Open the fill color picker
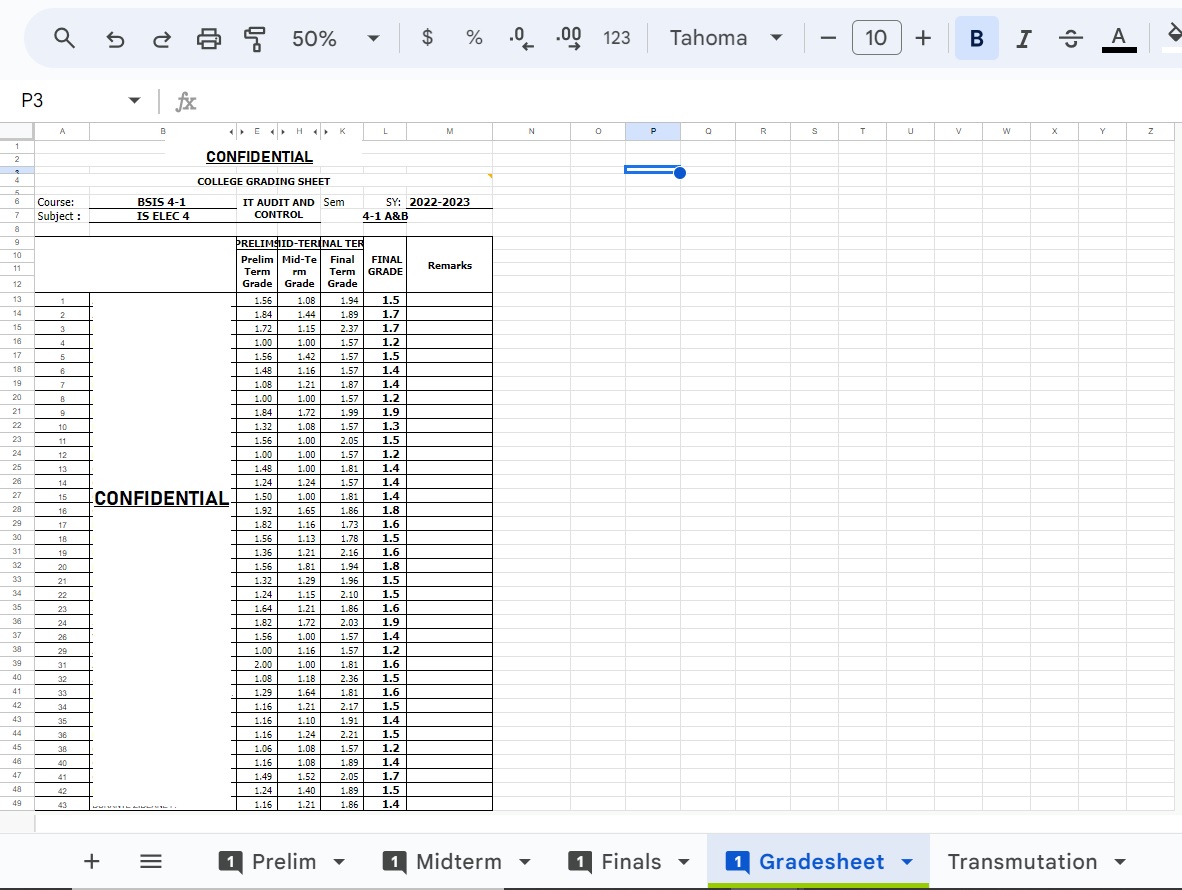The width and height of the screenshot is (1182, 890). pos(1173,36)
